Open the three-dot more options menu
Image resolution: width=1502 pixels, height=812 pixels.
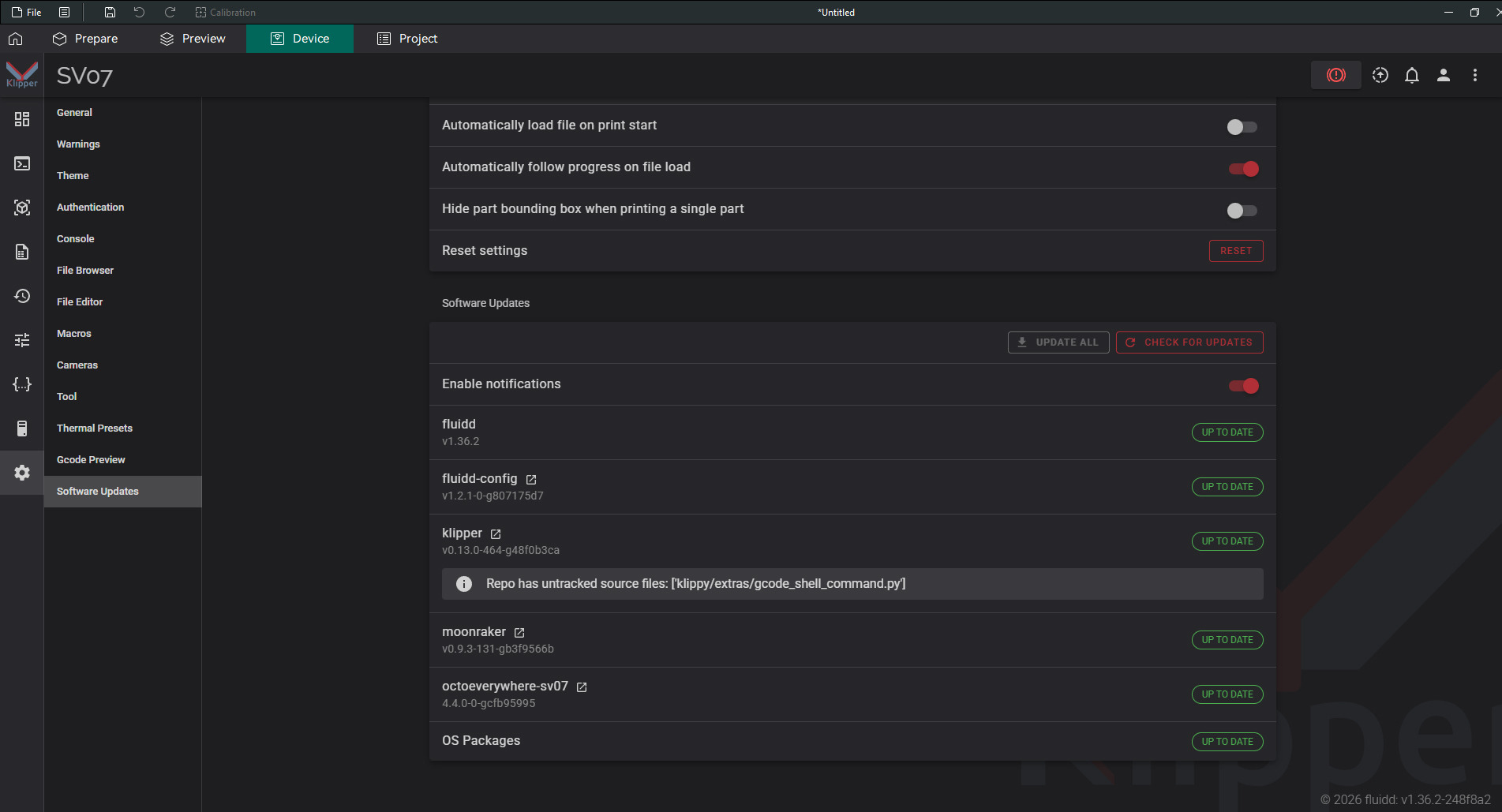click(x=1474, y=75)
